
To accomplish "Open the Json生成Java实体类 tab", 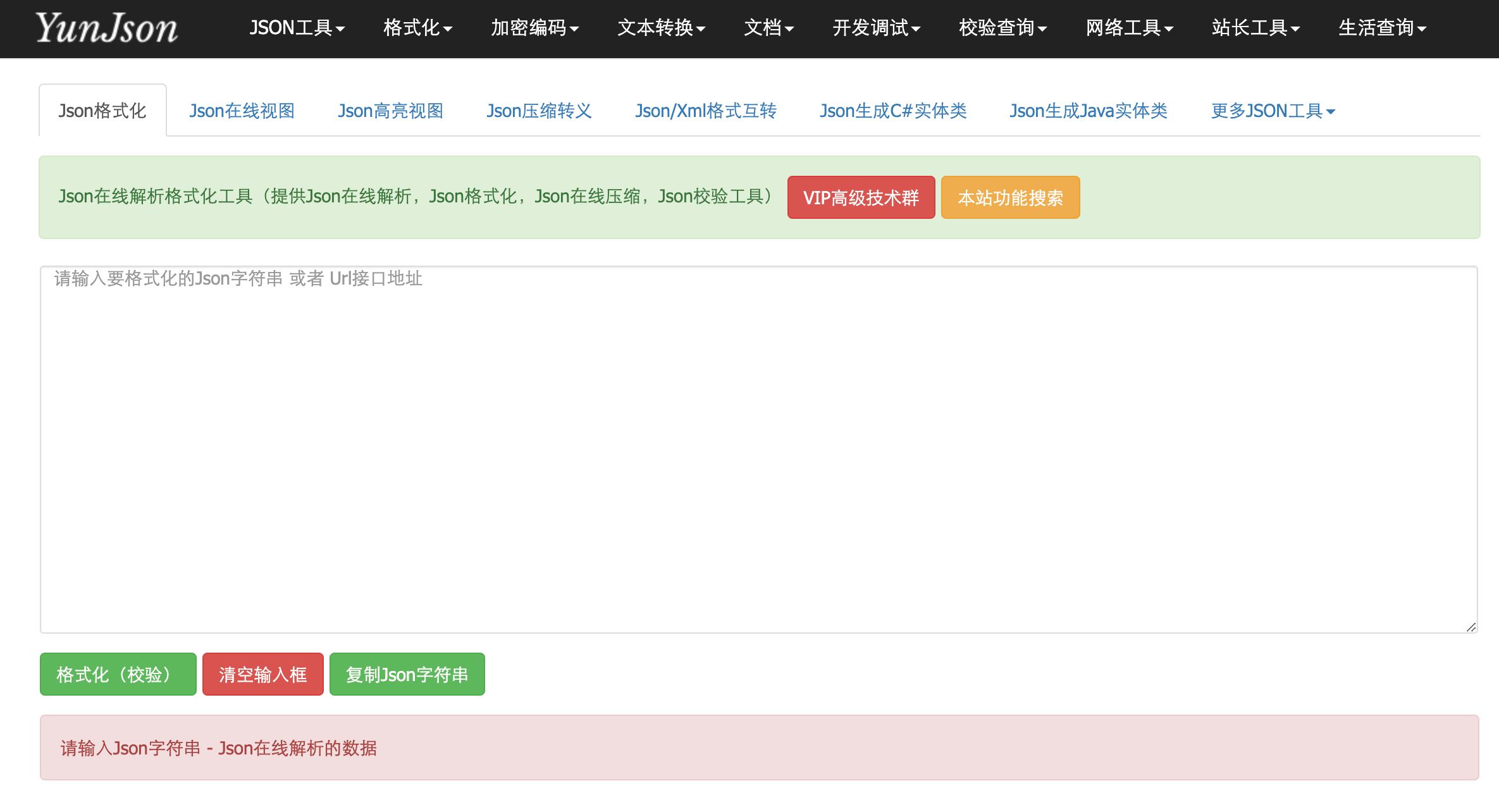I will (x=1089, y=110).
